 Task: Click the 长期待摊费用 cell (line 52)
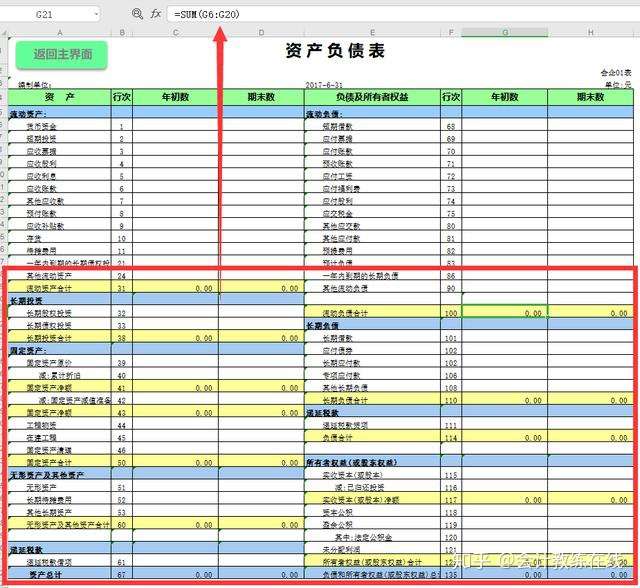coord(60,500)
